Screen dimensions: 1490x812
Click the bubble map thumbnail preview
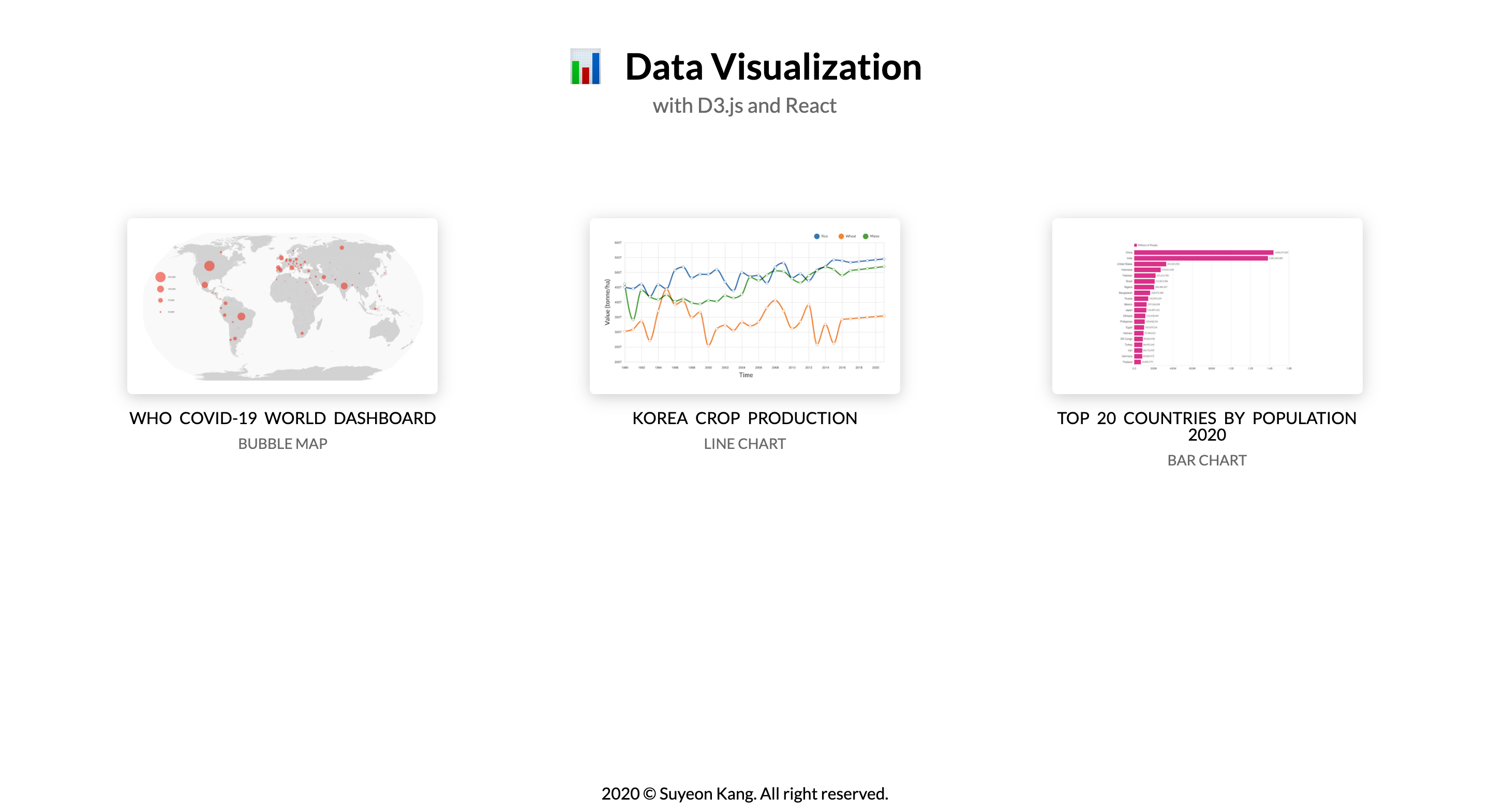click(x=283, y=305)
